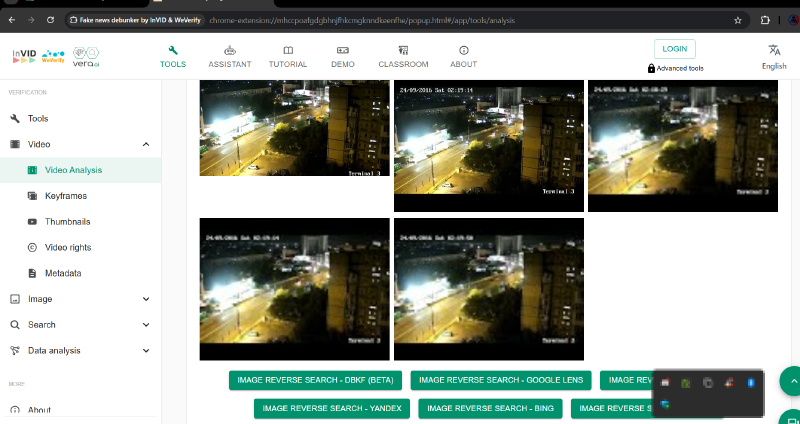Click the first video keyframe thumbnail

(294, 128)
